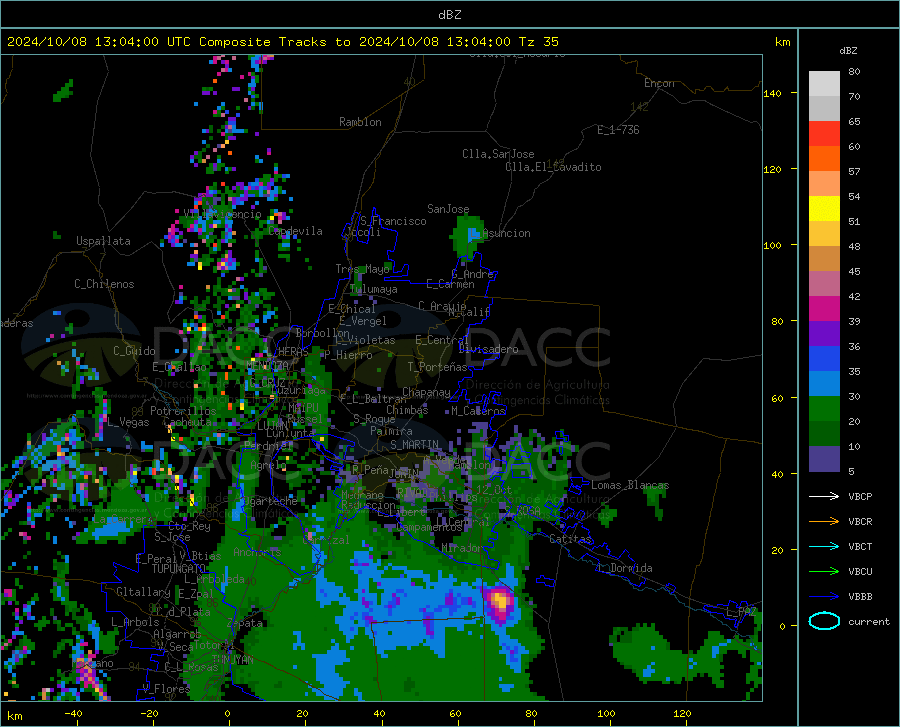
Task: Click the Catitas place label
Action: point(570,539)
